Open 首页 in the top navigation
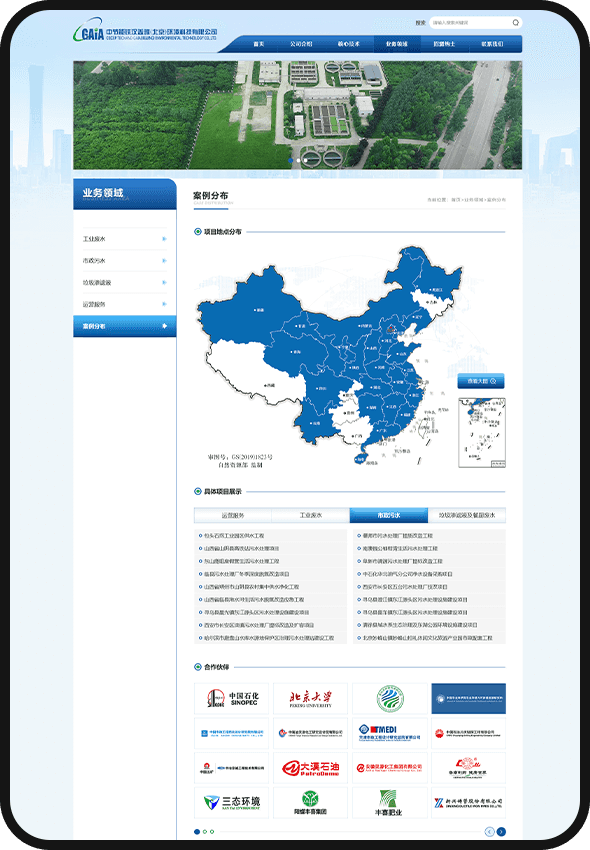 (259, 44)
